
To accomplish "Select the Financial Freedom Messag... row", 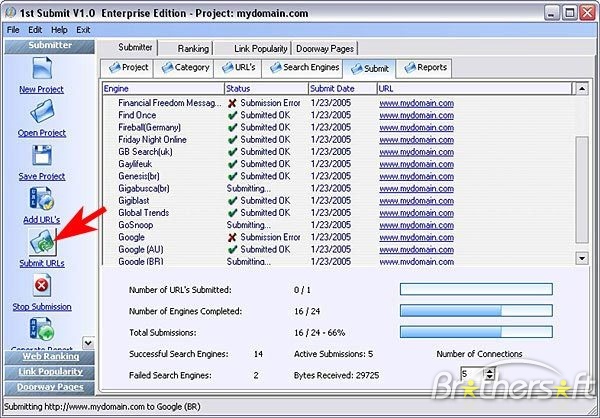I will click(339, 103).
